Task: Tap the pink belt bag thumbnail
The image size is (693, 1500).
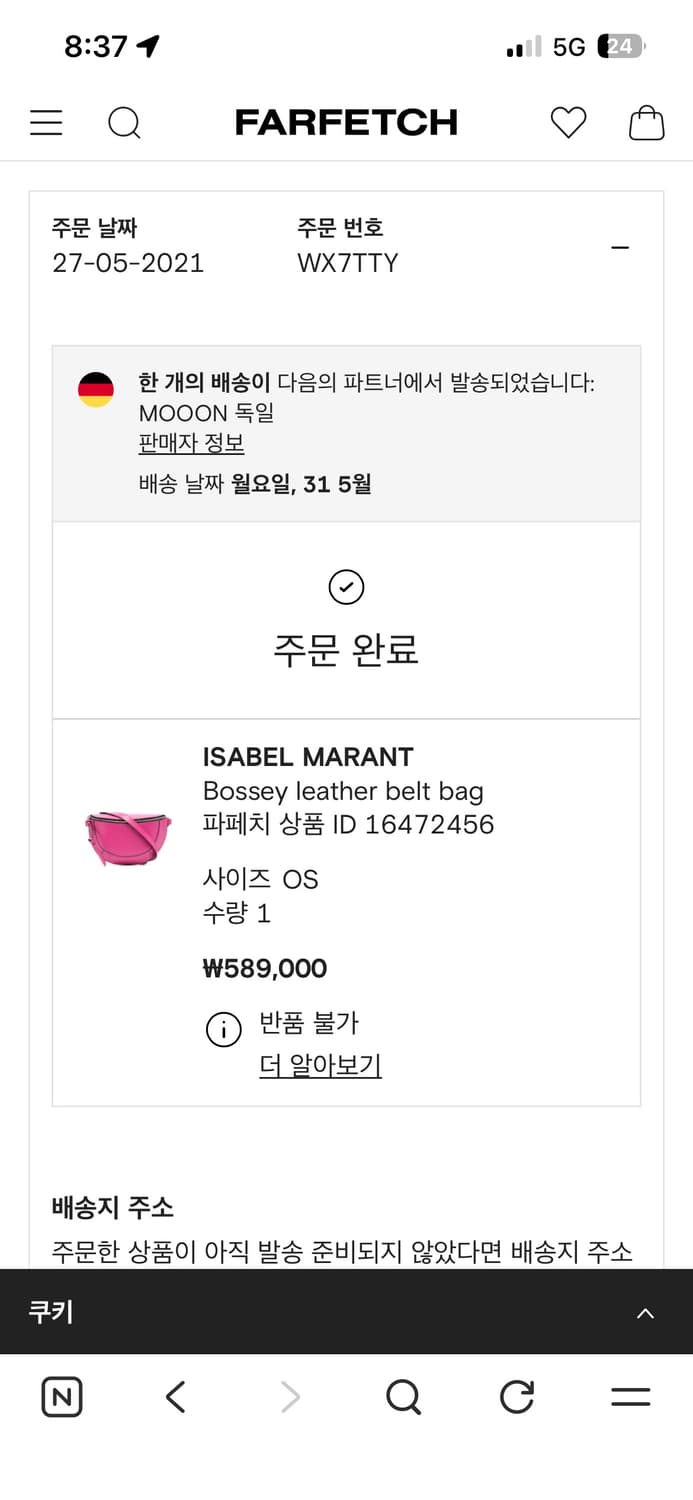Action: (128, 838)
